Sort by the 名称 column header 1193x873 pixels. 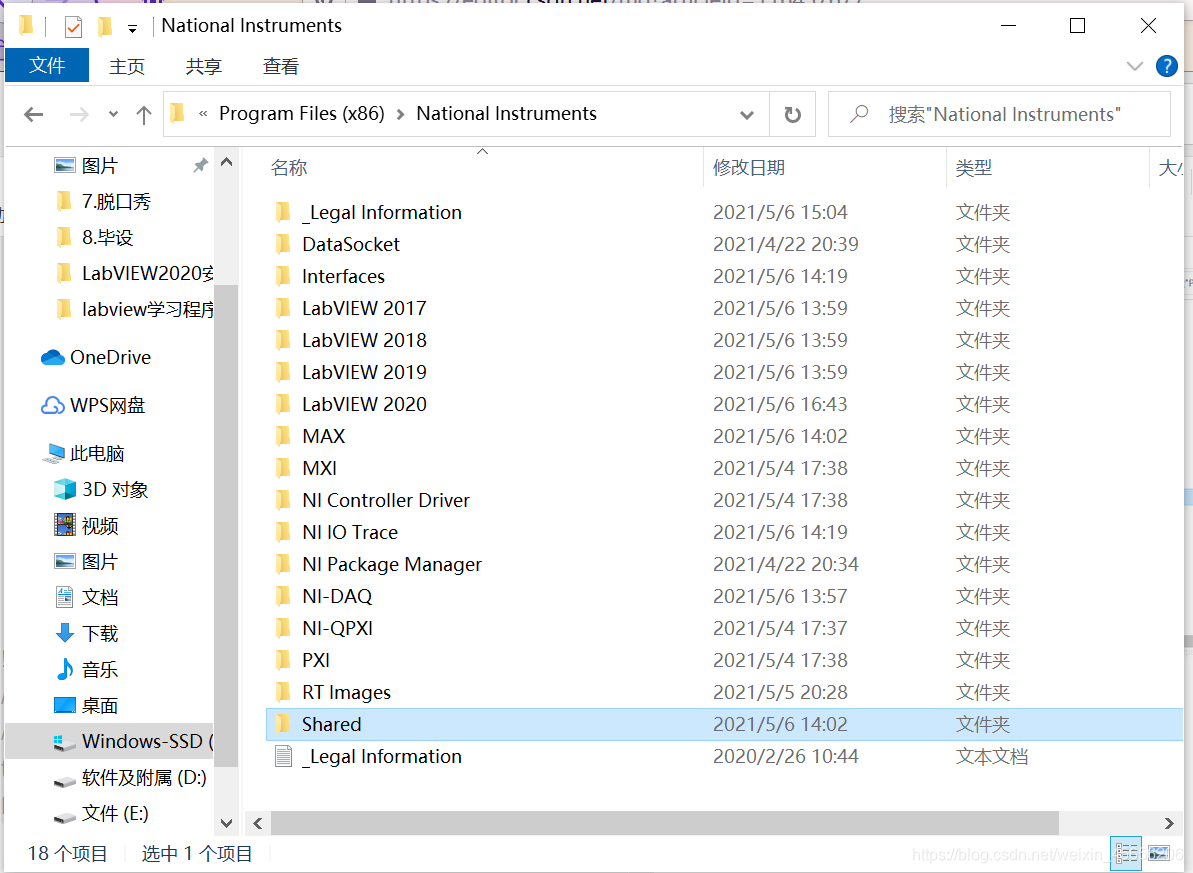[289, 167]
